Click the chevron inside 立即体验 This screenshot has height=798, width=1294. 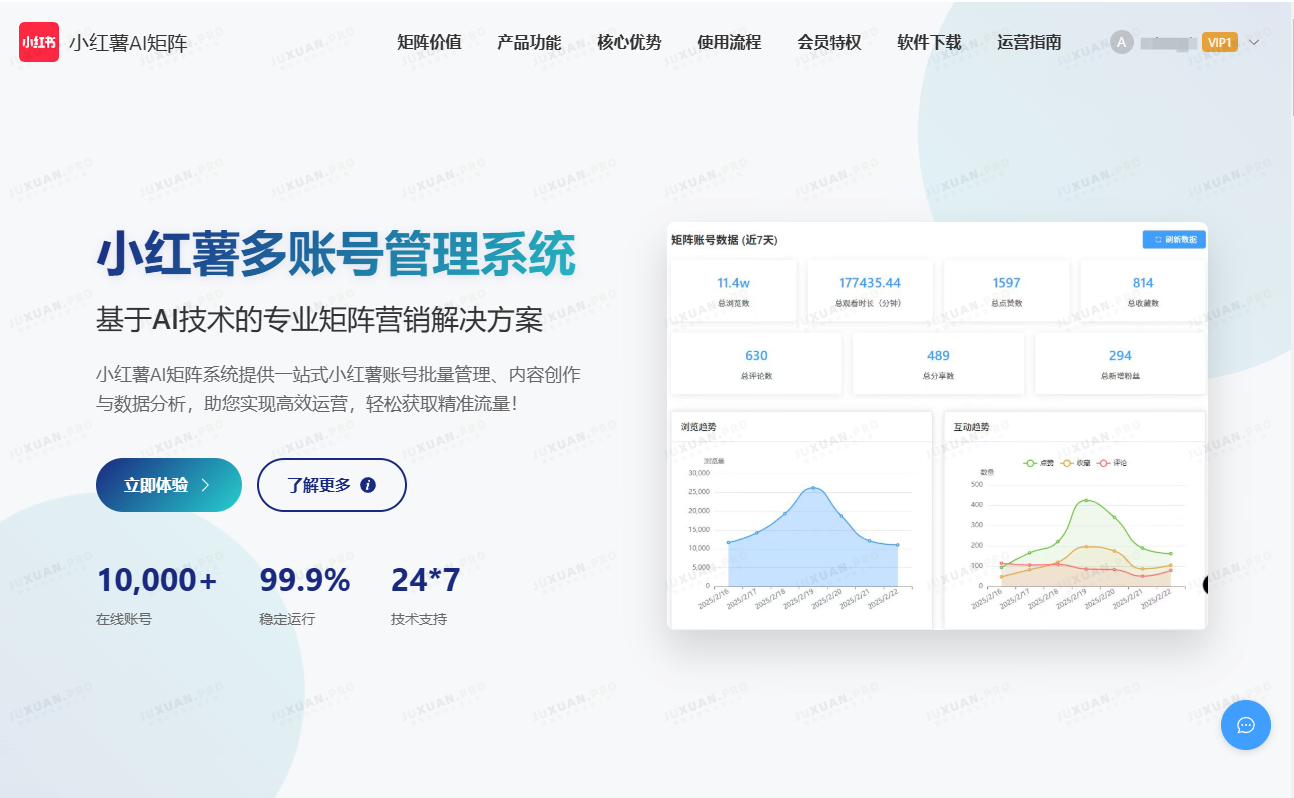(205, 485)
